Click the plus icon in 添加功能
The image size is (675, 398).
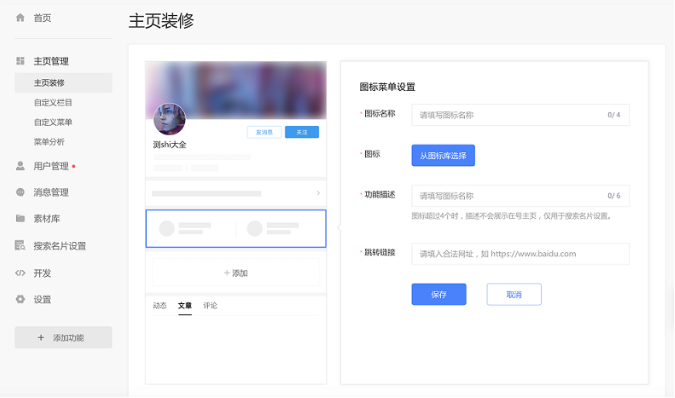coord(41,337)
